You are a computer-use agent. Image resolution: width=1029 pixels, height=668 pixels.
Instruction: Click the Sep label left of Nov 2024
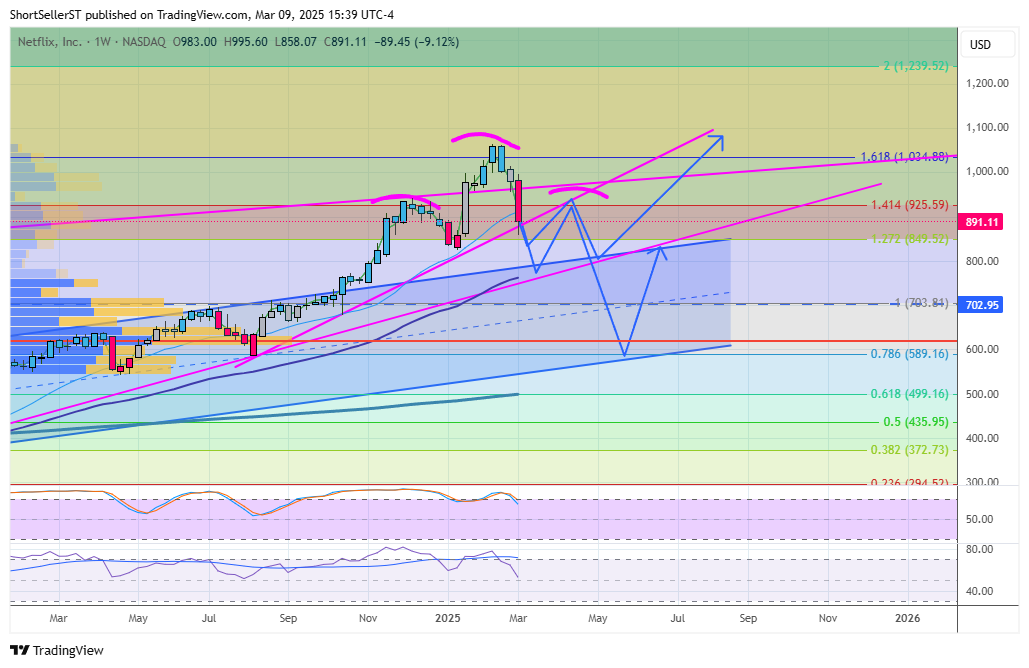pyautogui.click(x=288, y=618)
